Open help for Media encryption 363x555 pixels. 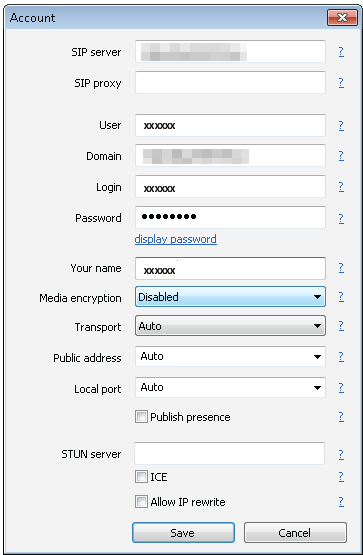point(341,296)
